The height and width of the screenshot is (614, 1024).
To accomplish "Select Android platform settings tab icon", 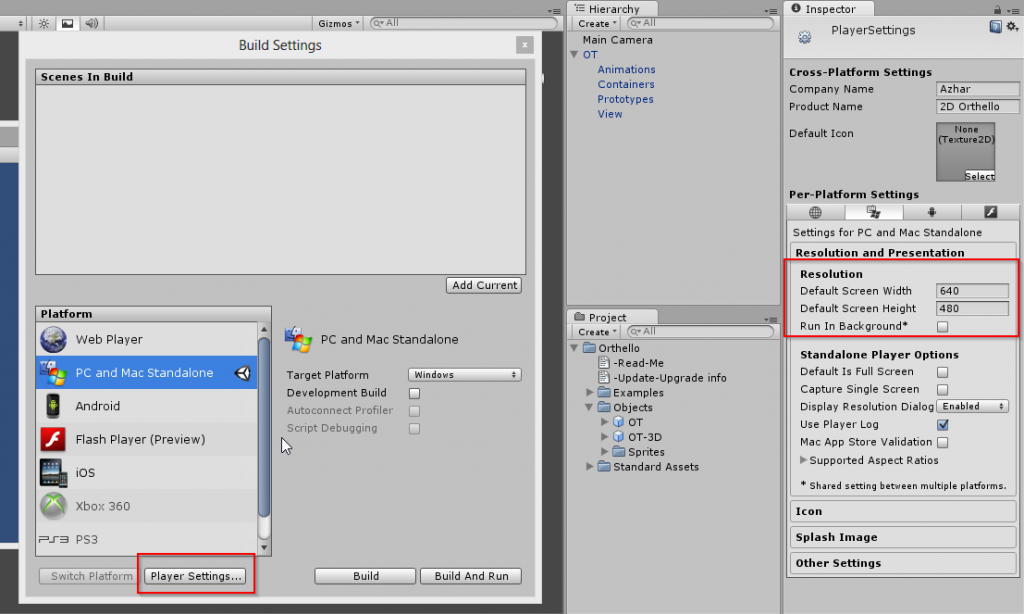I will tap(932, 212).
